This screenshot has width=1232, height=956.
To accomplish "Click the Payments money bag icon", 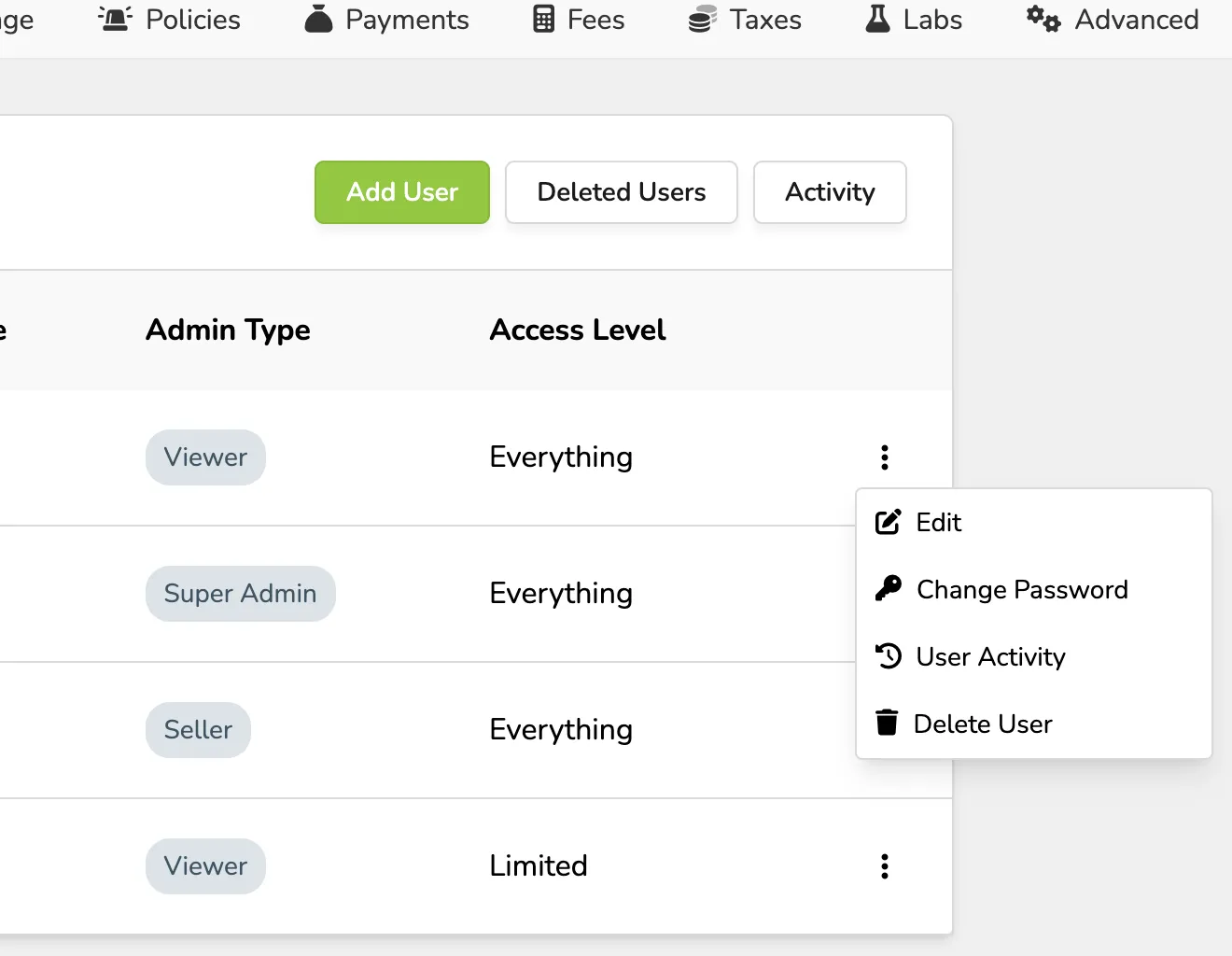I will click(318, 19).
